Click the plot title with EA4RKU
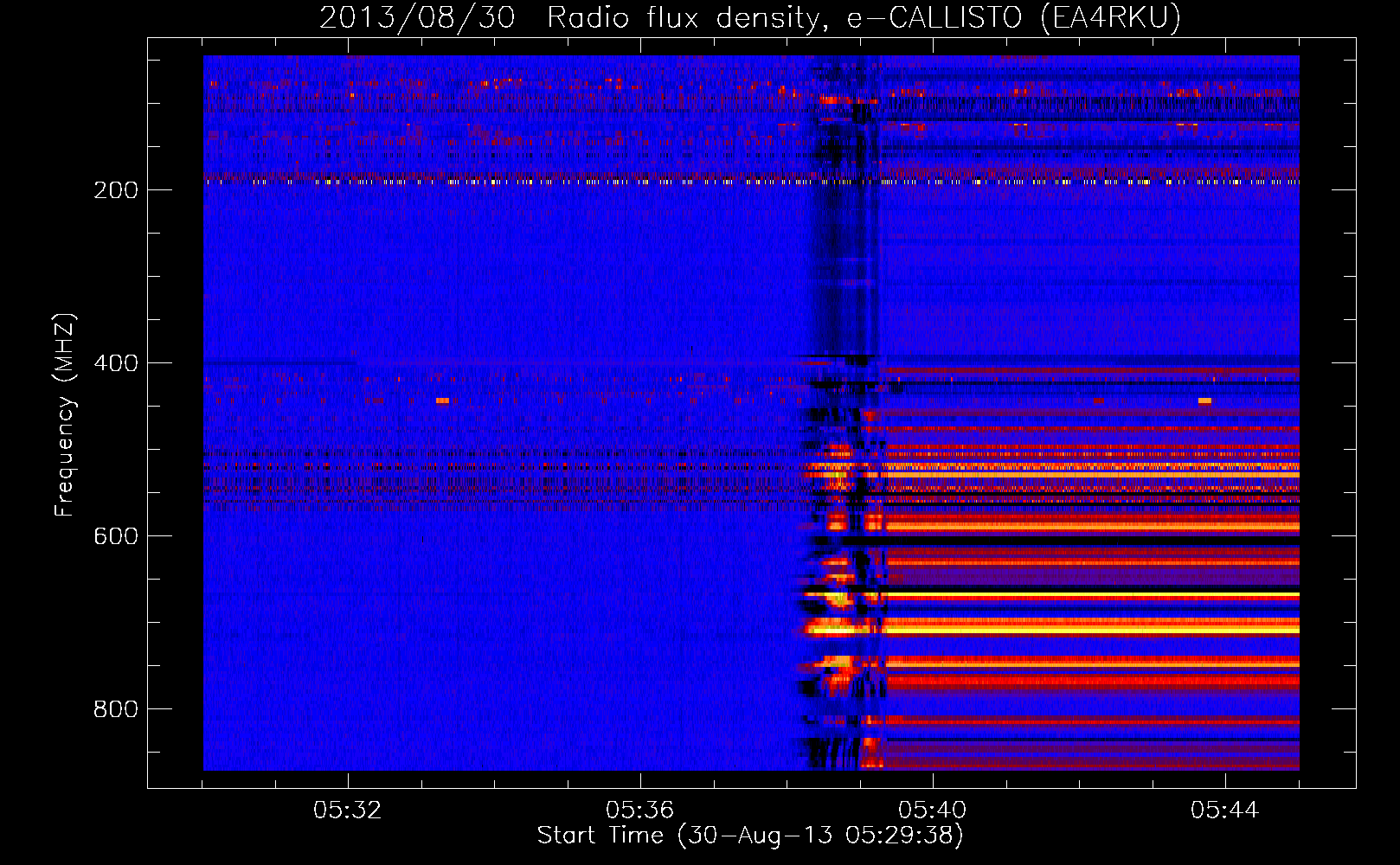 (x=750, y=17)
